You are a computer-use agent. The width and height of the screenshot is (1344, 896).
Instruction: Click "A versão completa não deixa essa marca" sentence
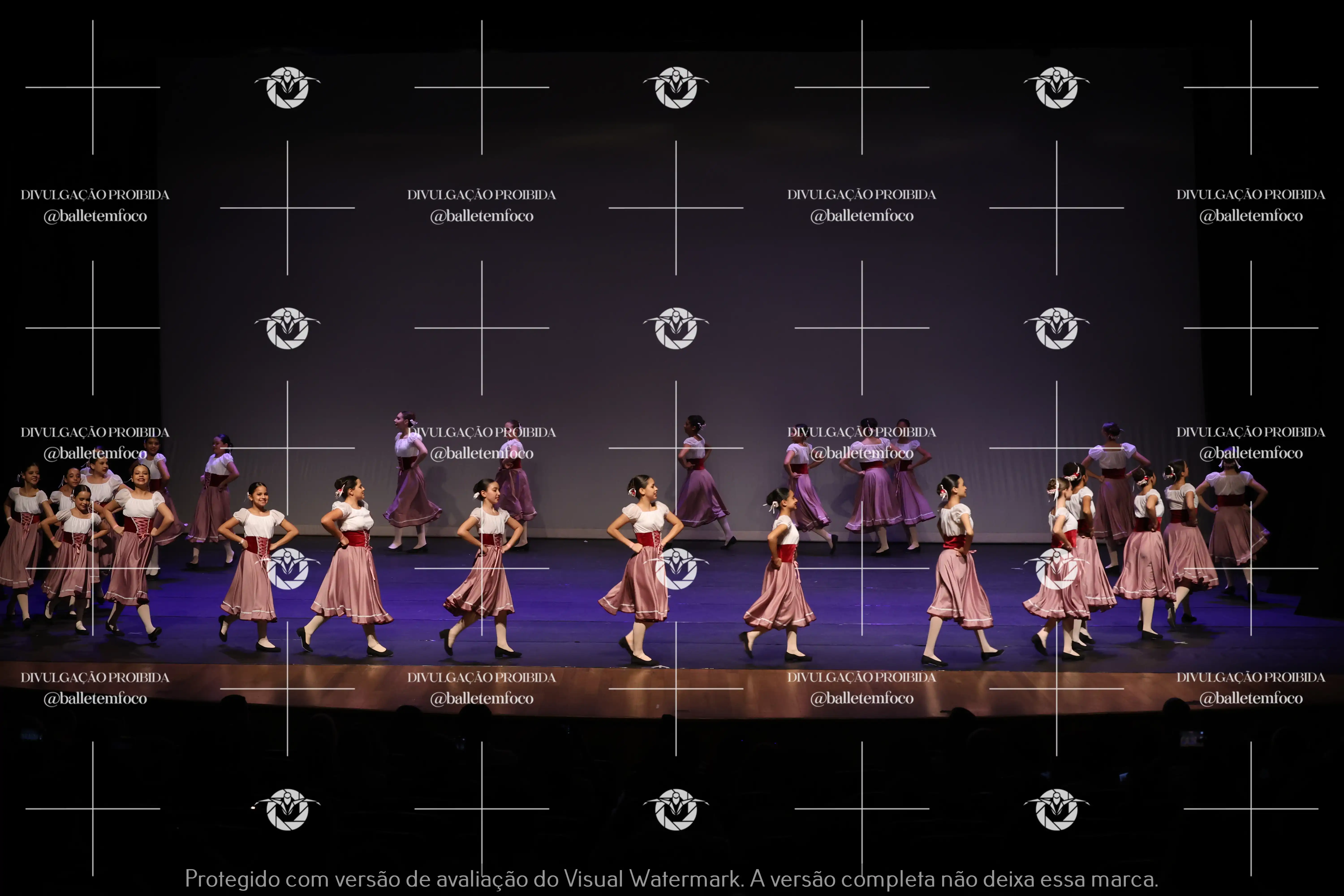(x=954, y=879)
